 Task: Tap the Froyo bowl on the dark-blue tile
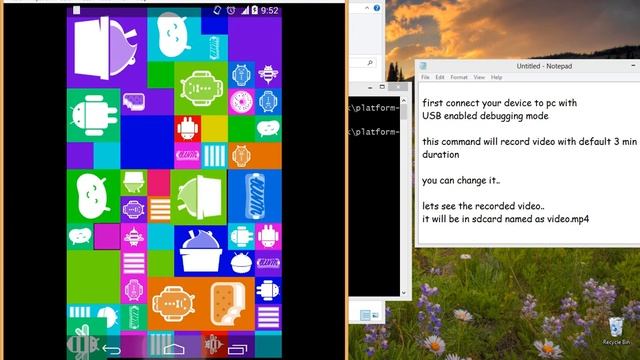coord(200,251)
